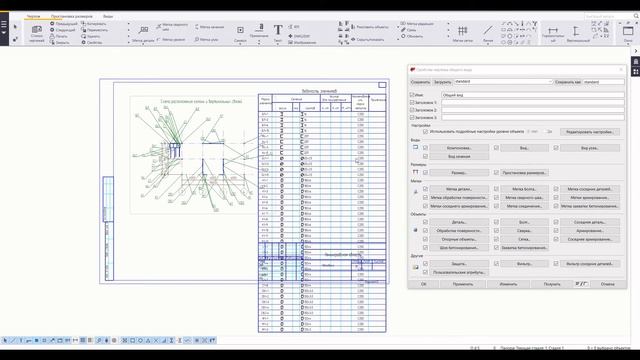Screen dimensions: 640x360
Task: Select the Revision mark (Метка изменения) tool
Action: tap(417, 24)
